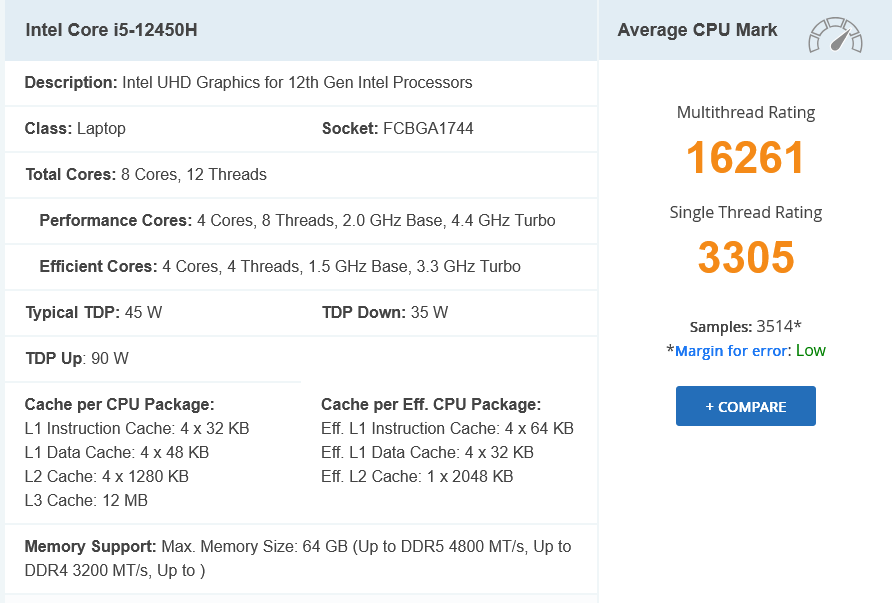
Task: Select the Class: Laptop field
Action: point(75,128)
